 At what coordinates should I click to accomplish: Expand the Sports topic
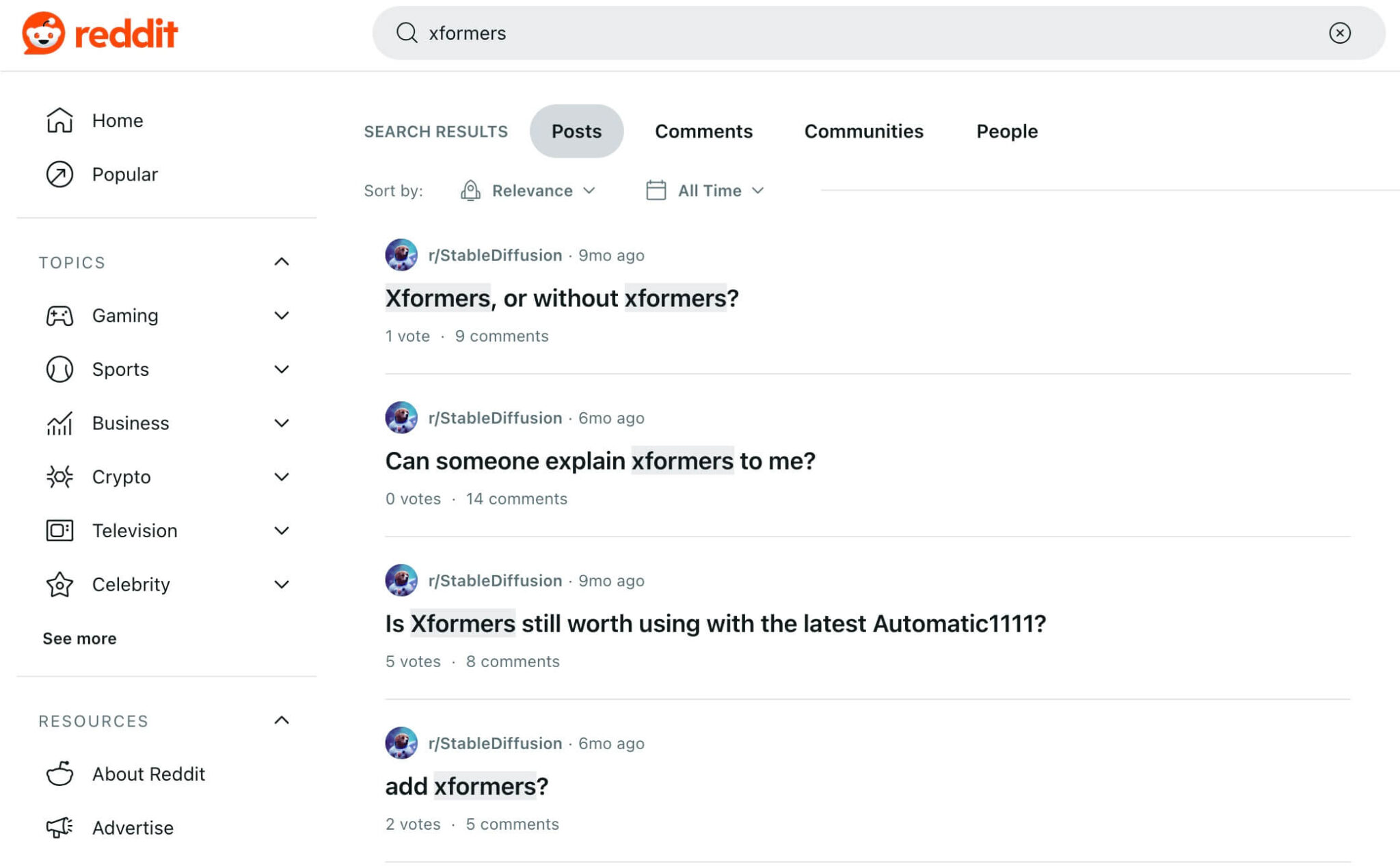click(x=281, y=369)
